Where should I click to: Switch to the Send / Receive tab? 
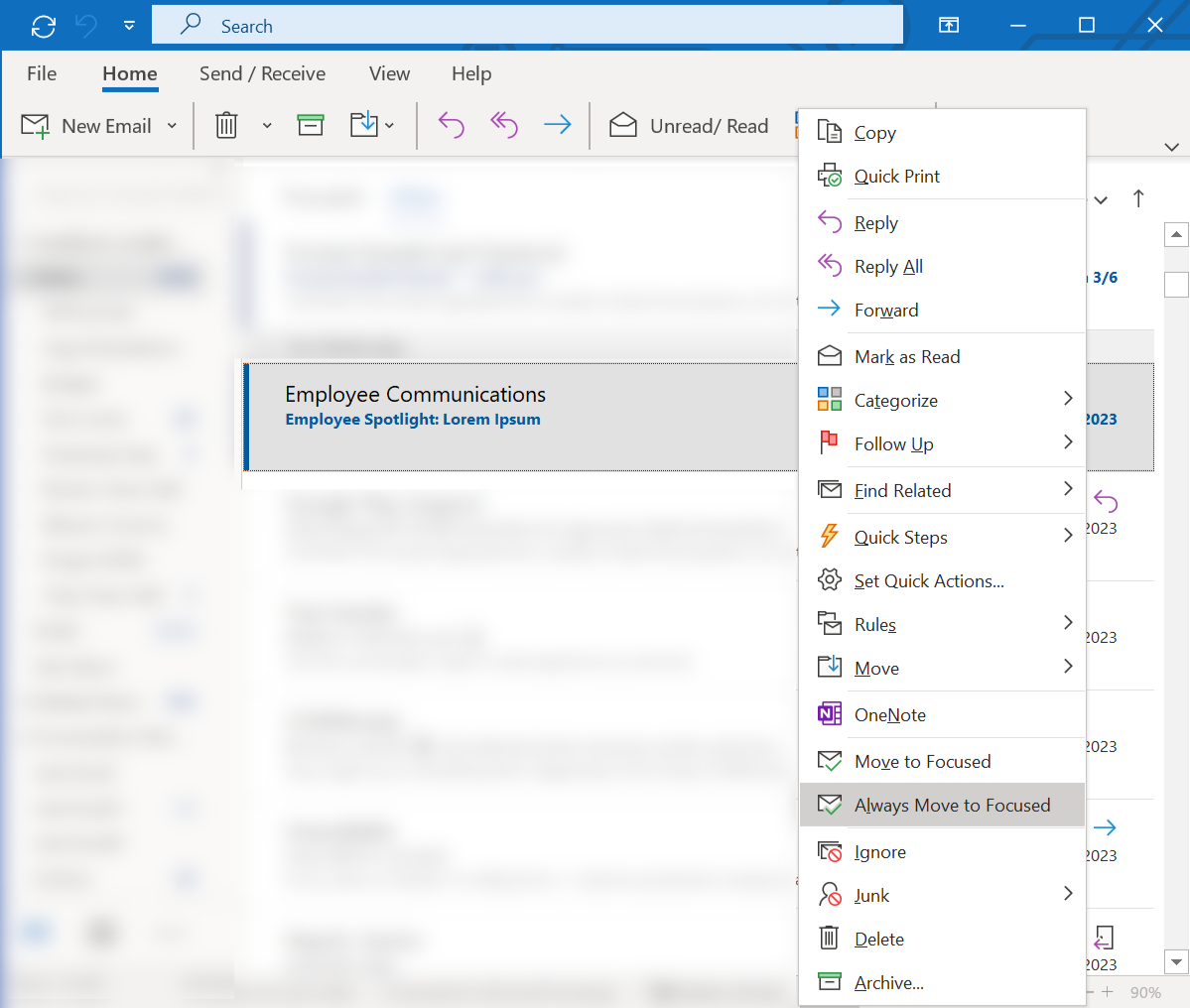[x=262, y=74]
